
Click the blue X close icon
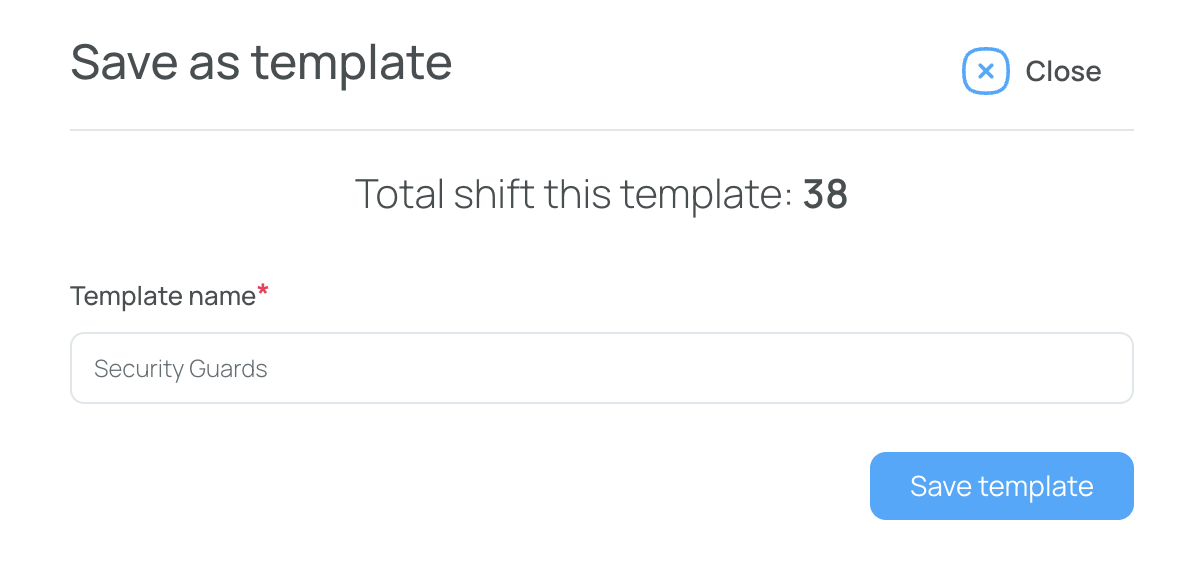[x=985, y=71]
